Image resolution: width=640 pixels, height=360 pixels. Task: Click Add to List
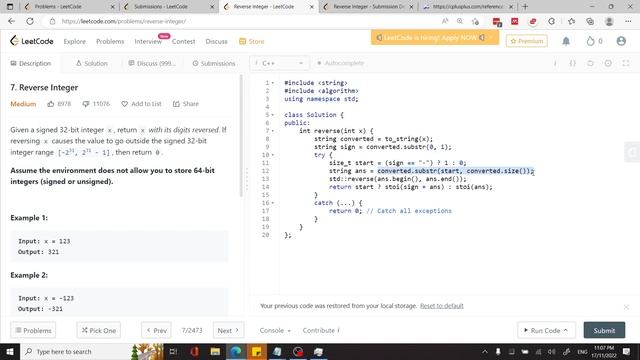(141, 104)
